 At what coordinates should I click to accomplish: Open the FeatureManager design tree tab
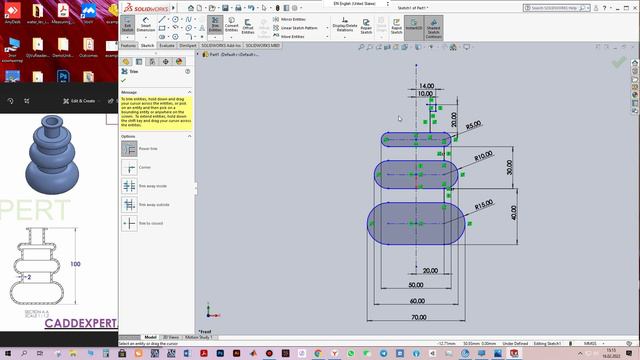coord(126,62)
